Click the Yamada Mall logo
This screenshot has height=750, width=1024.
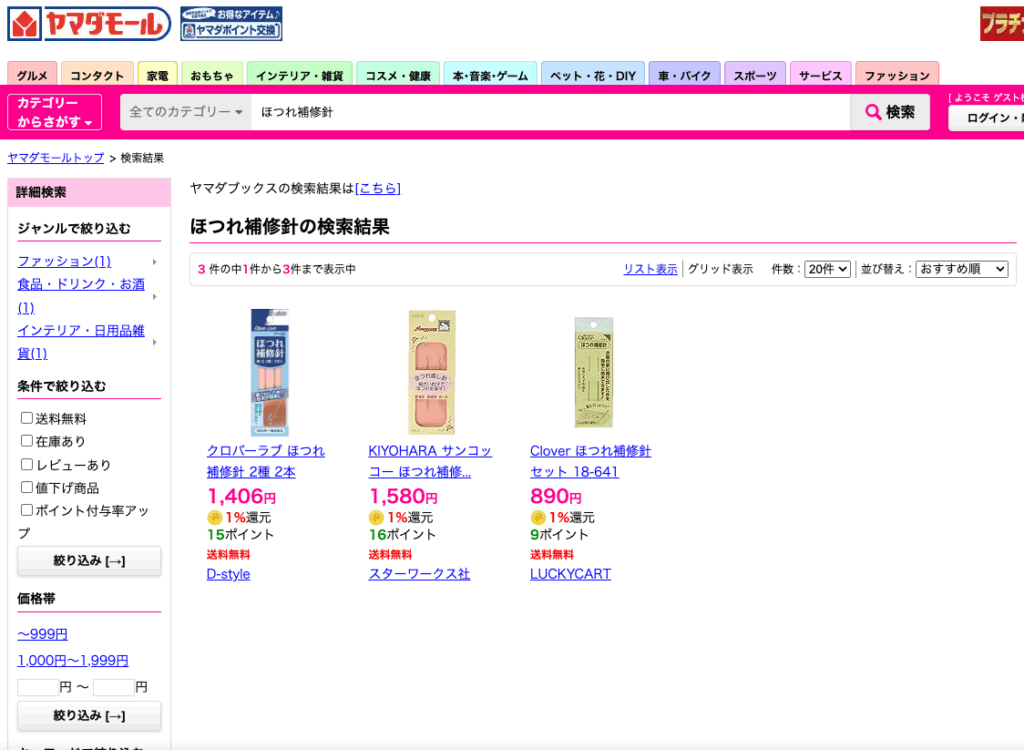(89, 24)
